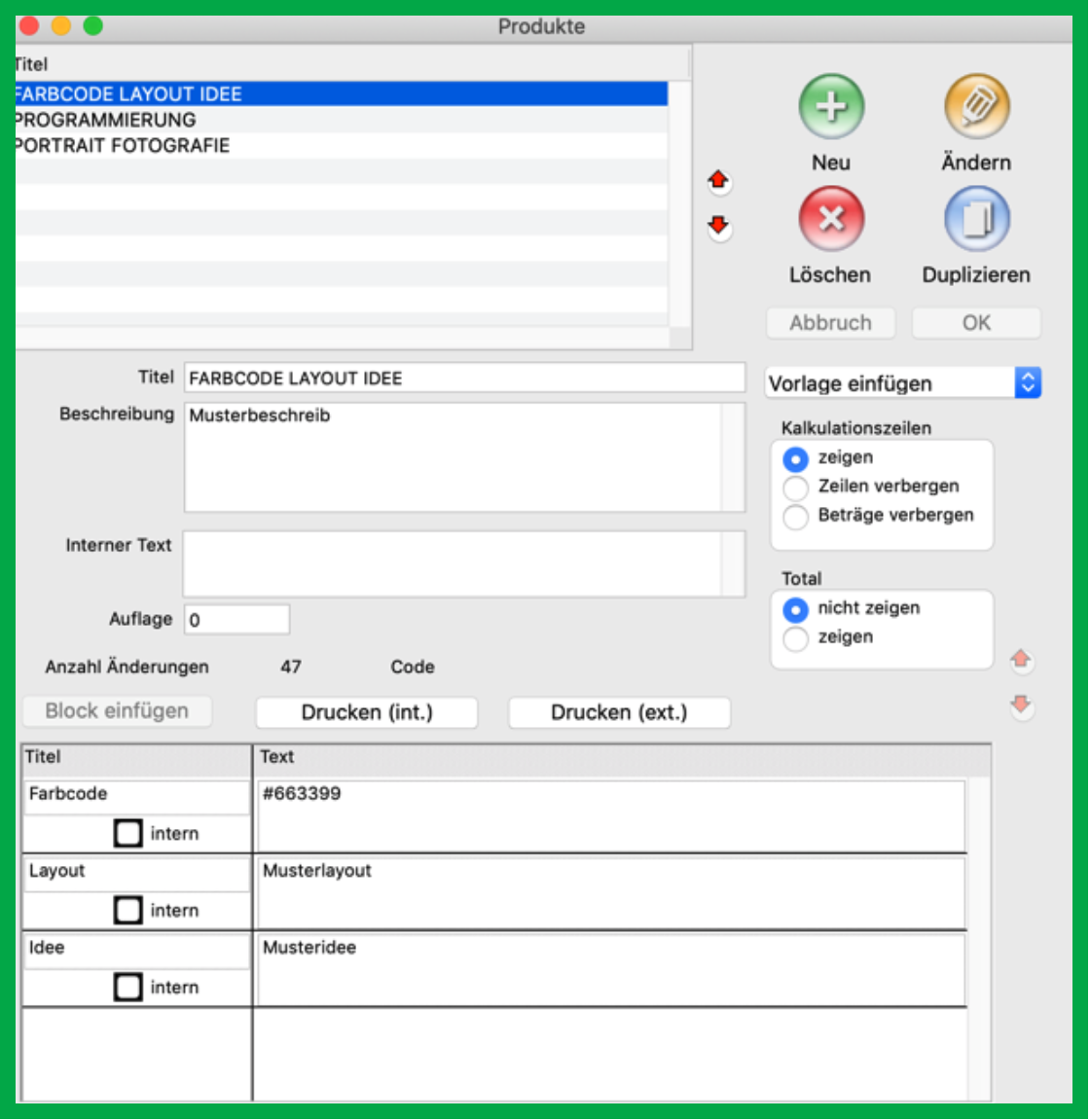The image size is (1090, 1120).
Task: Open the Vorlage einfügen dropdown
Action: (x=903, y=383)
